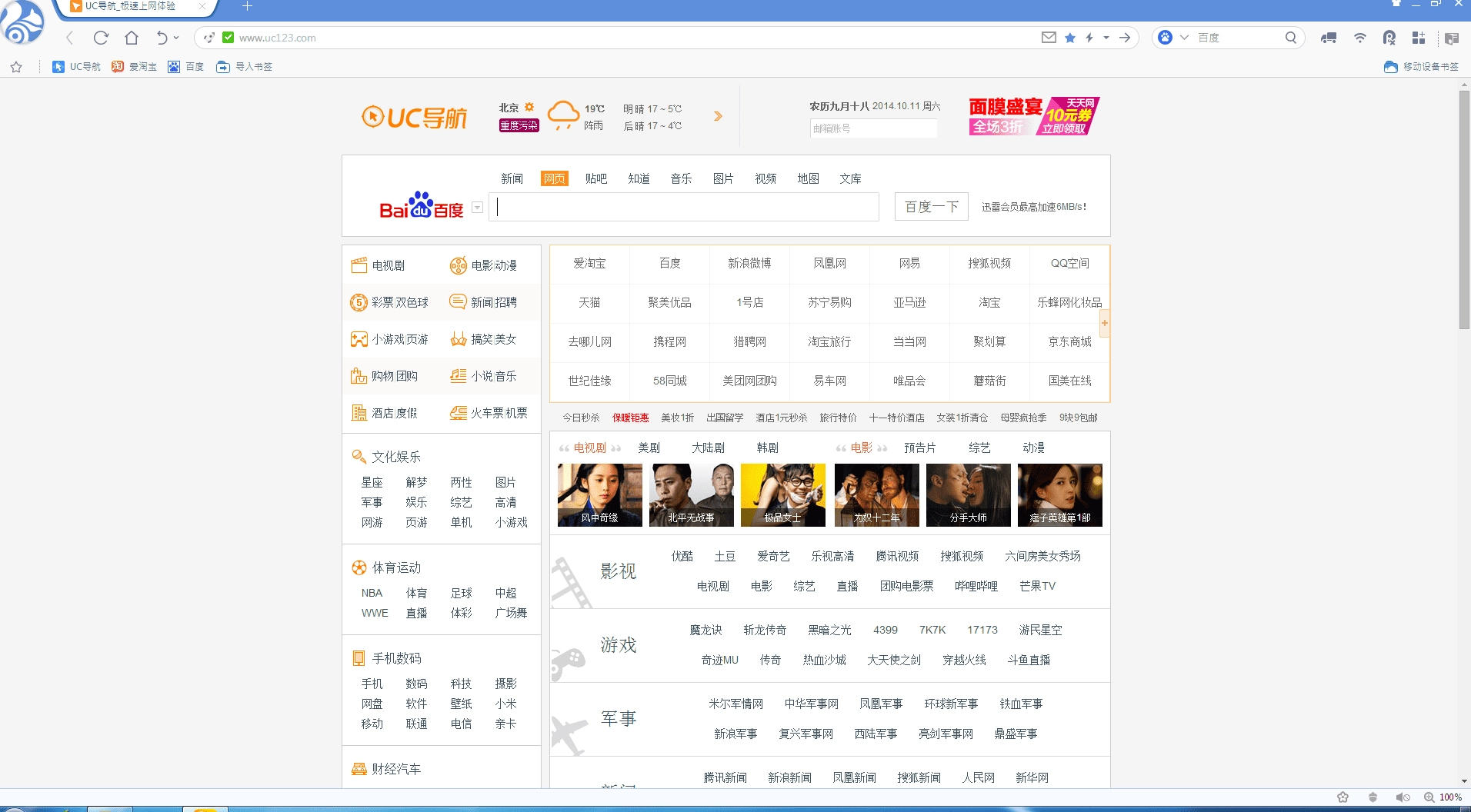Open the 腾讯新闻 link

pos(725,777)
